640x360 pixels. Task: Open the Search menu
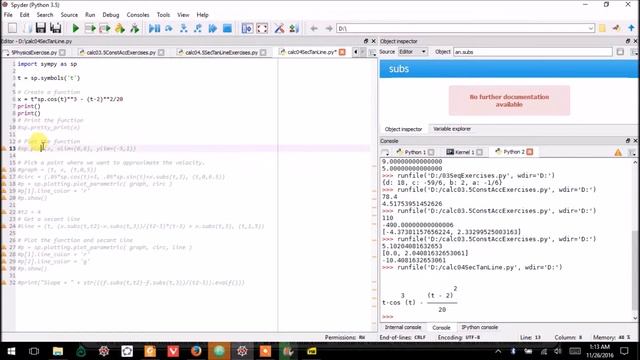pyautogui.click(x=45, y=15)
